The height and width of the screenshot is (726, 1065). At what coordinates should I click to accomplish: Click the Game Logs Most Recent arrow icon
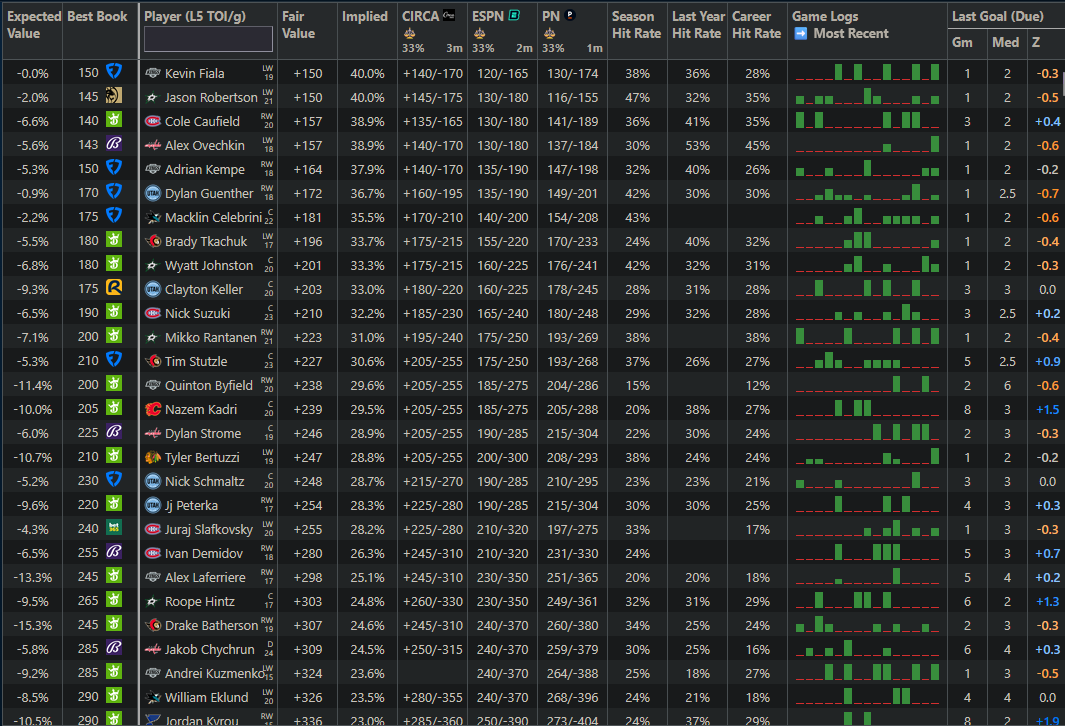(x=801, y=33)
